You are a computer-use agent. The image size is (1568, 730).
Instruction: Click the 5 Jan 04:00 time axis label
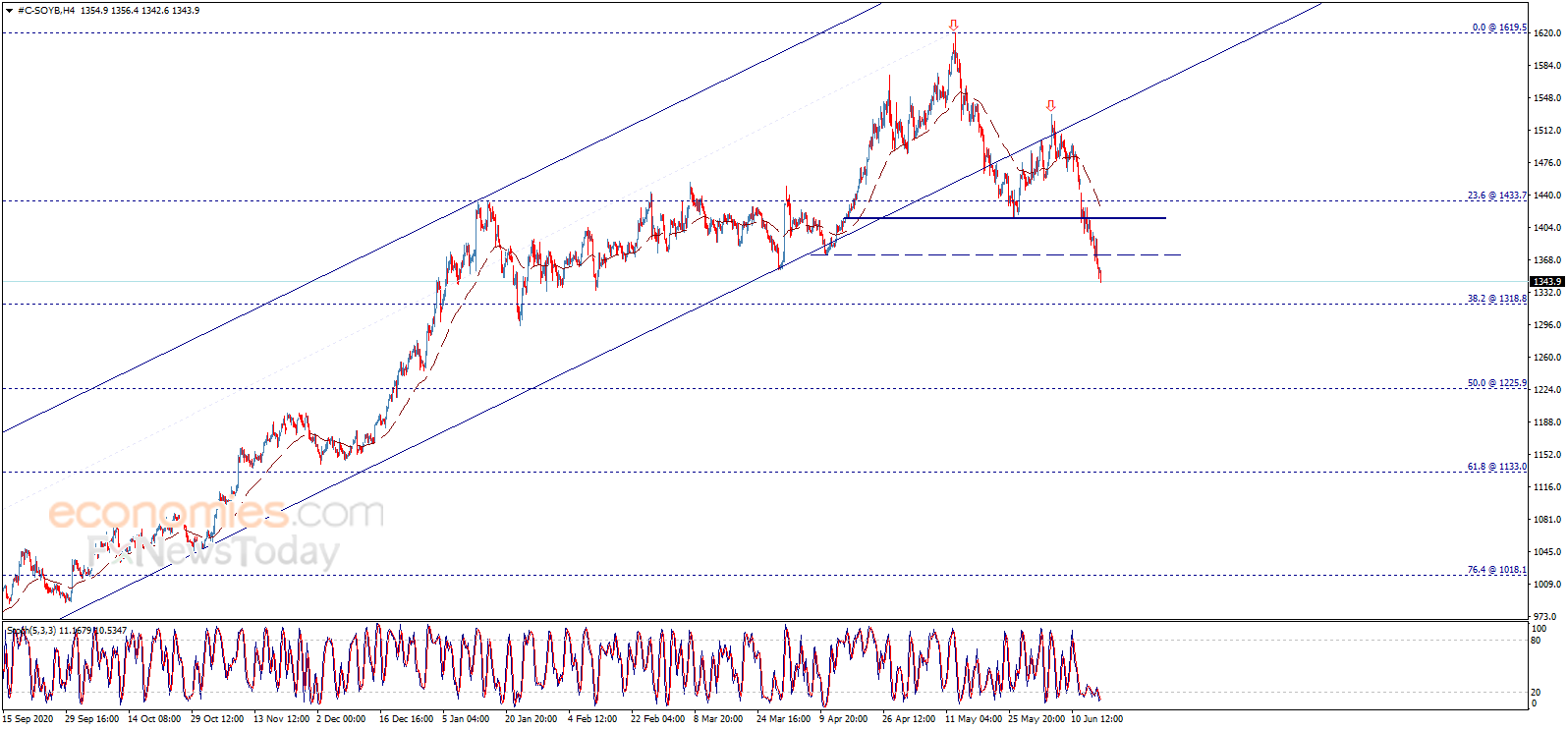(466, 719)
